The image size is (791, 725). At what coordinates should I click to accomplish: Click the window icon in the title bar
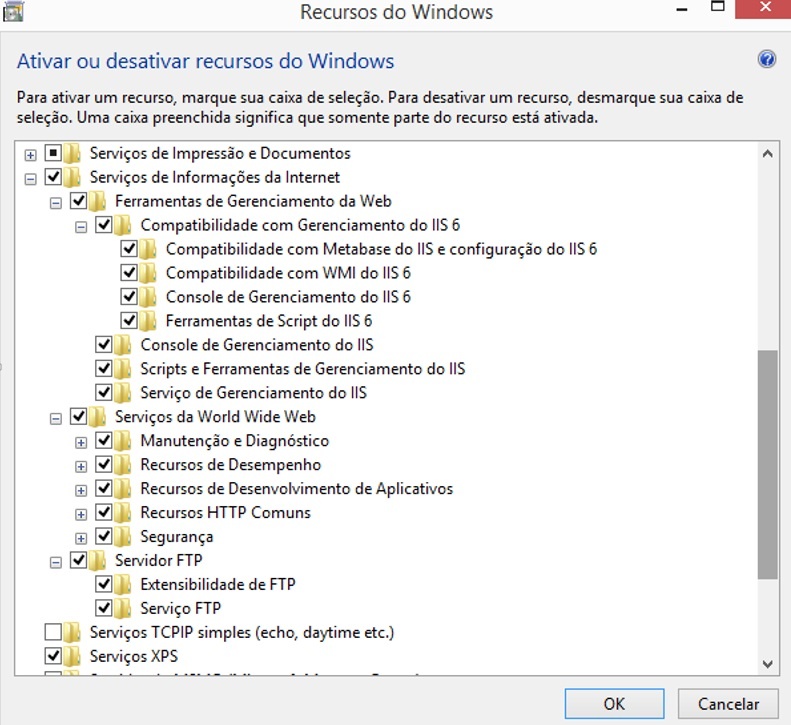point(13,10)
